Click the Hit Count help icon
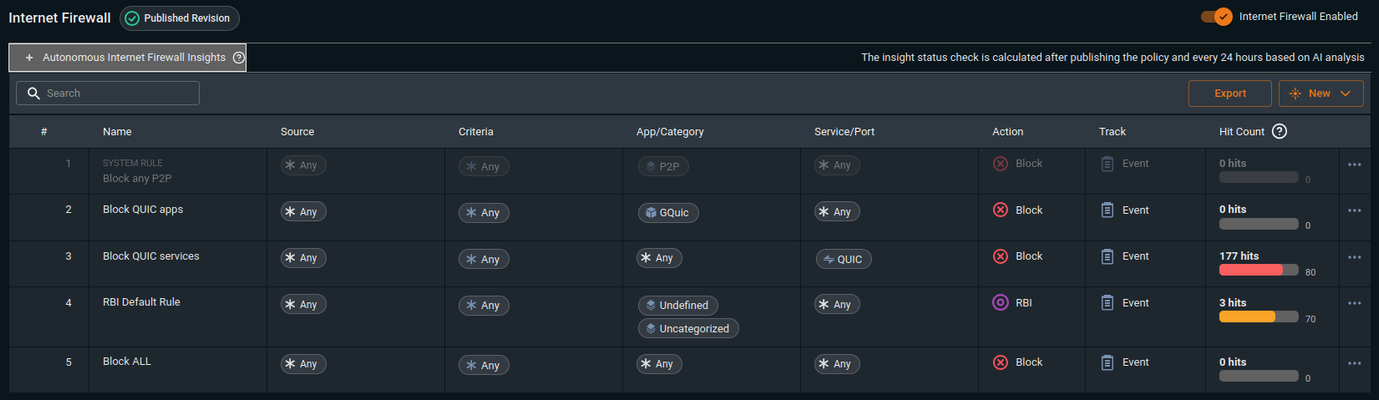 [x=1279, y=131]
